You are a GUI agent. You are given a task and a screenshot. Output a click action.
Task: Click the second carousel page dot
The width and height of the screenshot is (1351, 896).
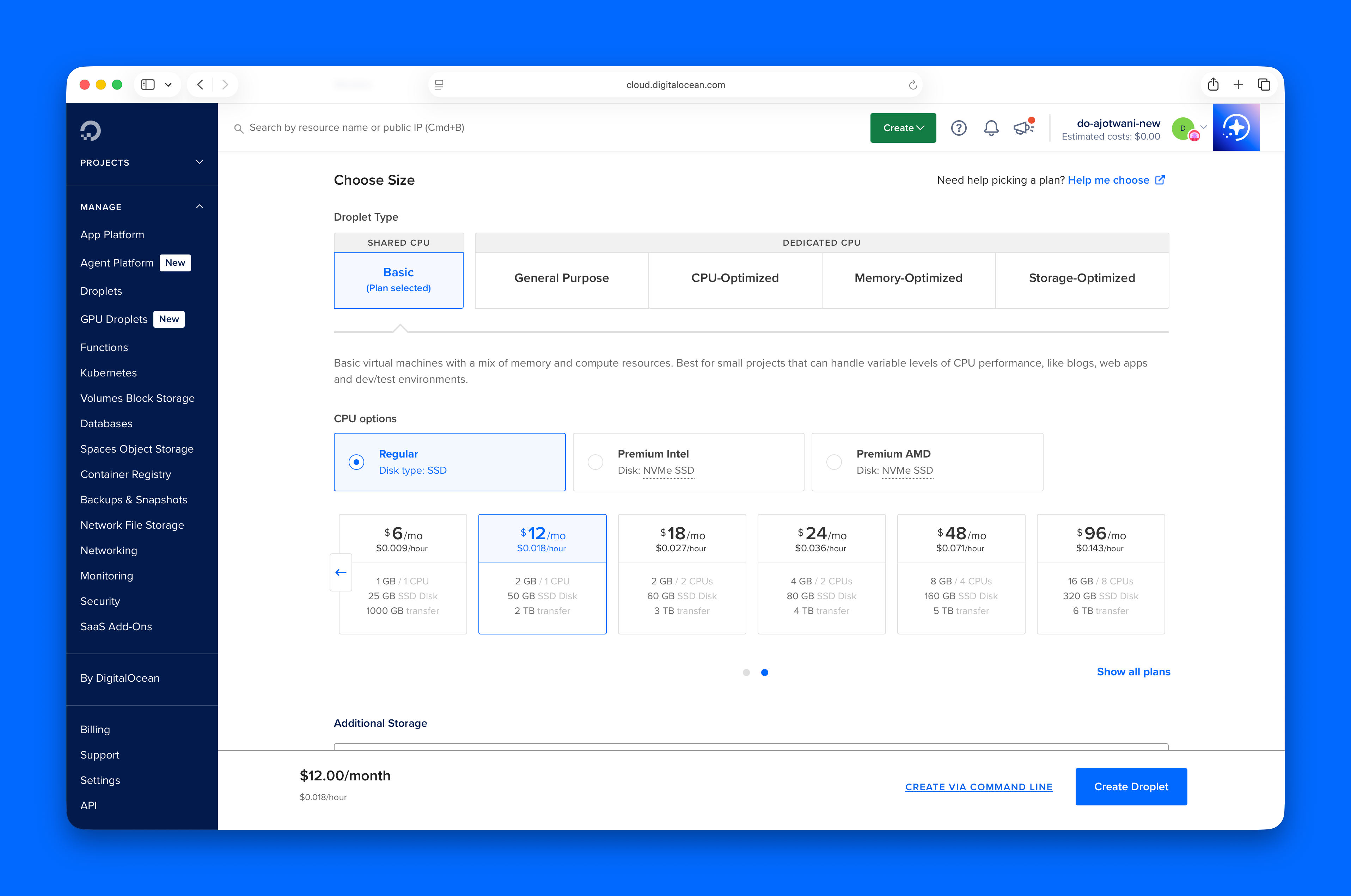[765, 673]
